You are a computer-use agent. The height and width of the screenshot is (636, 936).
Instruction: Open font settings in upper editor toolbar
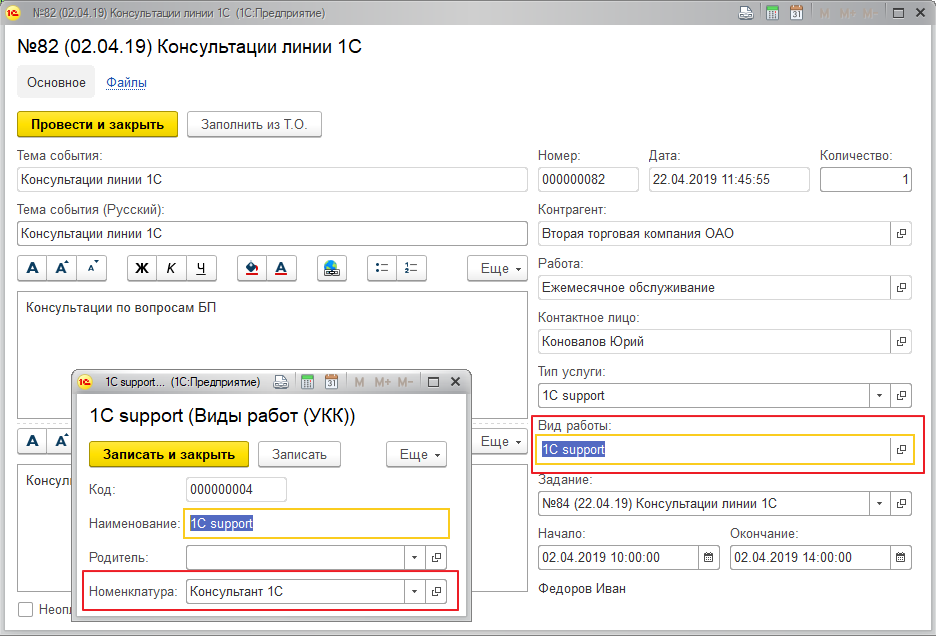[x=33, y=269]
